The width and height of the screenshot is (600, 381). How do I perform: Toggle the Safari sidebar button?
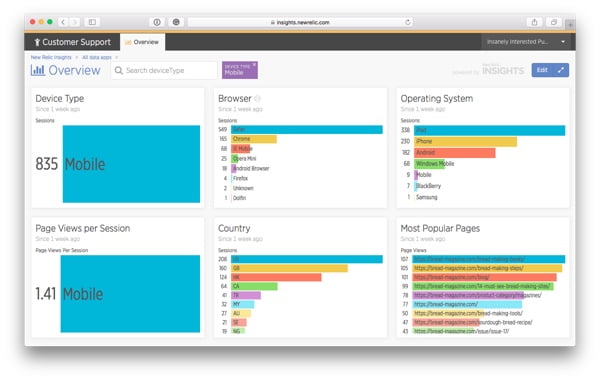92,22
